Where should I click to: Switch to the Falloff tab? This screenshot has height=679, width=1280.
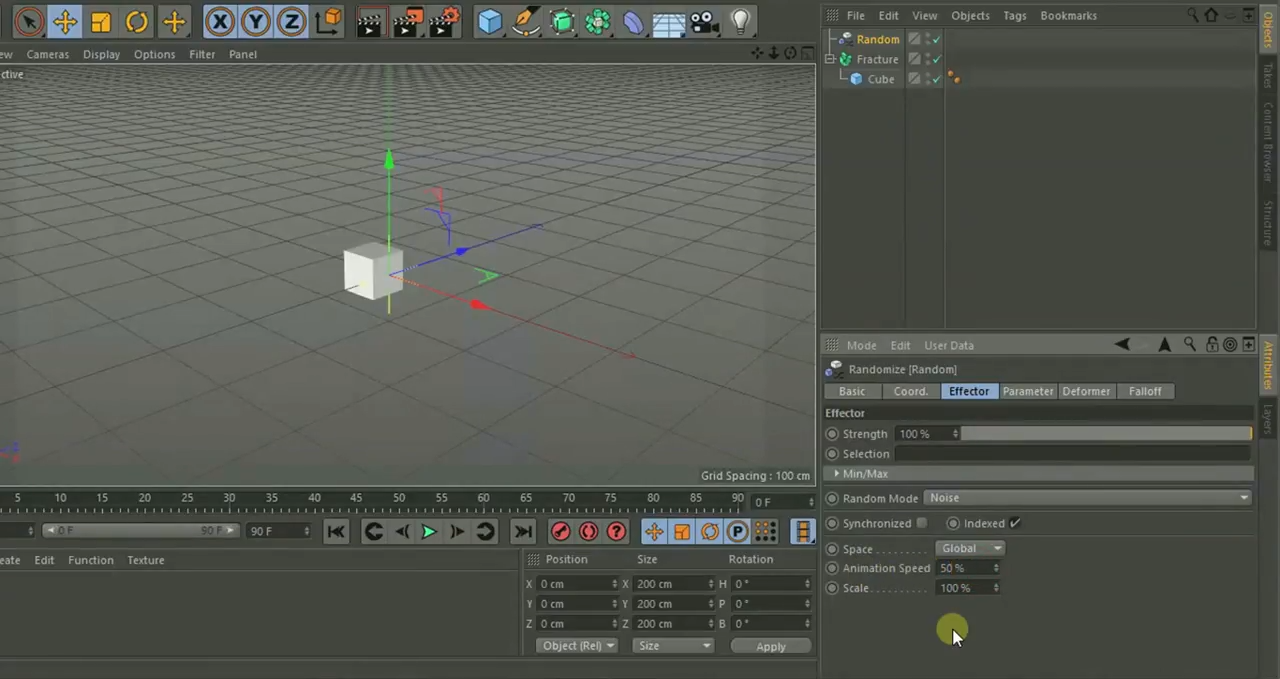pos(1145,391)
